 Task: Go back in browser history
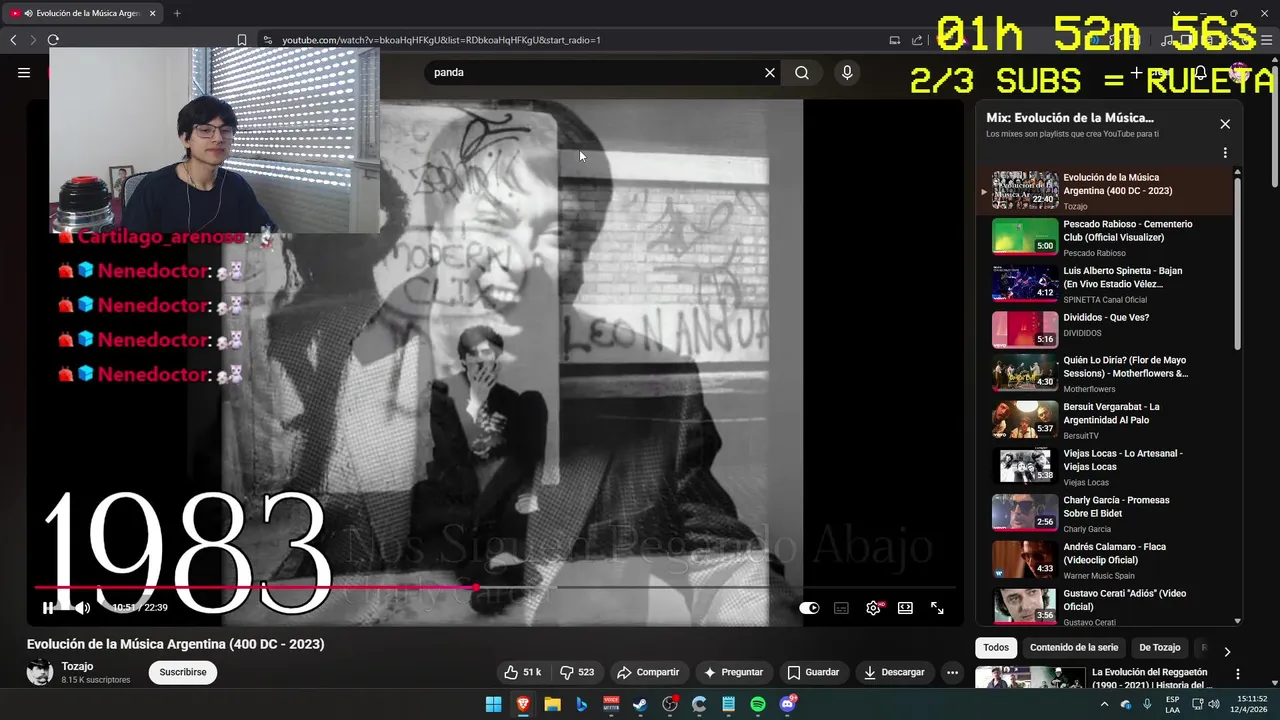pos(13,40)
